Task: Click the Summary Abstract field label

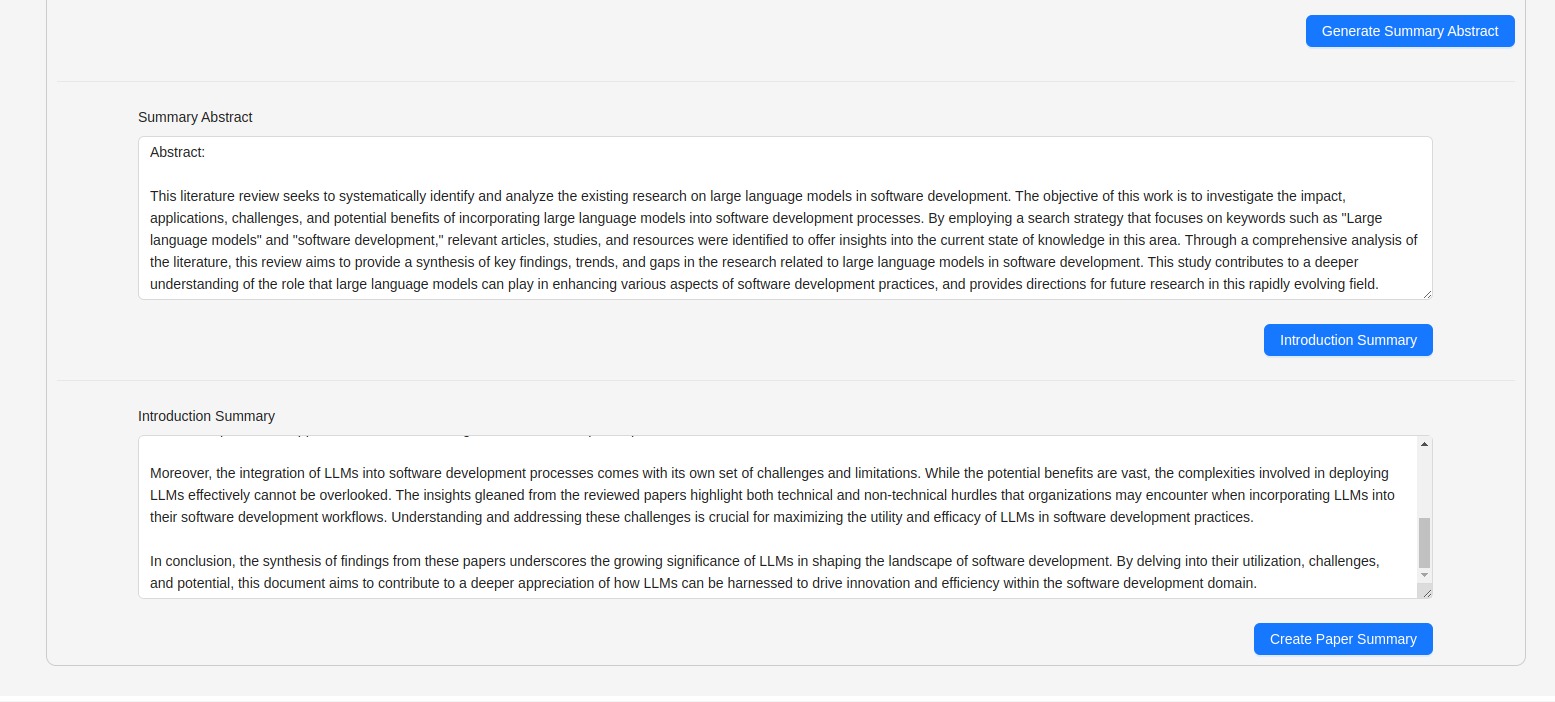Action: tap(195, 117)
